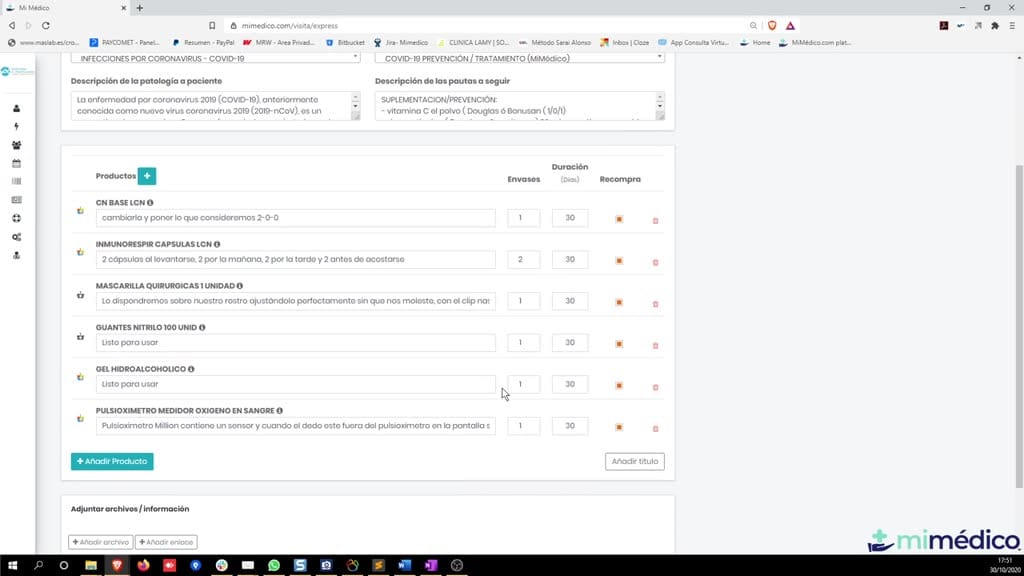This screenshot has height=576, width=1024.
Task: Open the Resumen - PayPal bookmark
Action: 203,42
